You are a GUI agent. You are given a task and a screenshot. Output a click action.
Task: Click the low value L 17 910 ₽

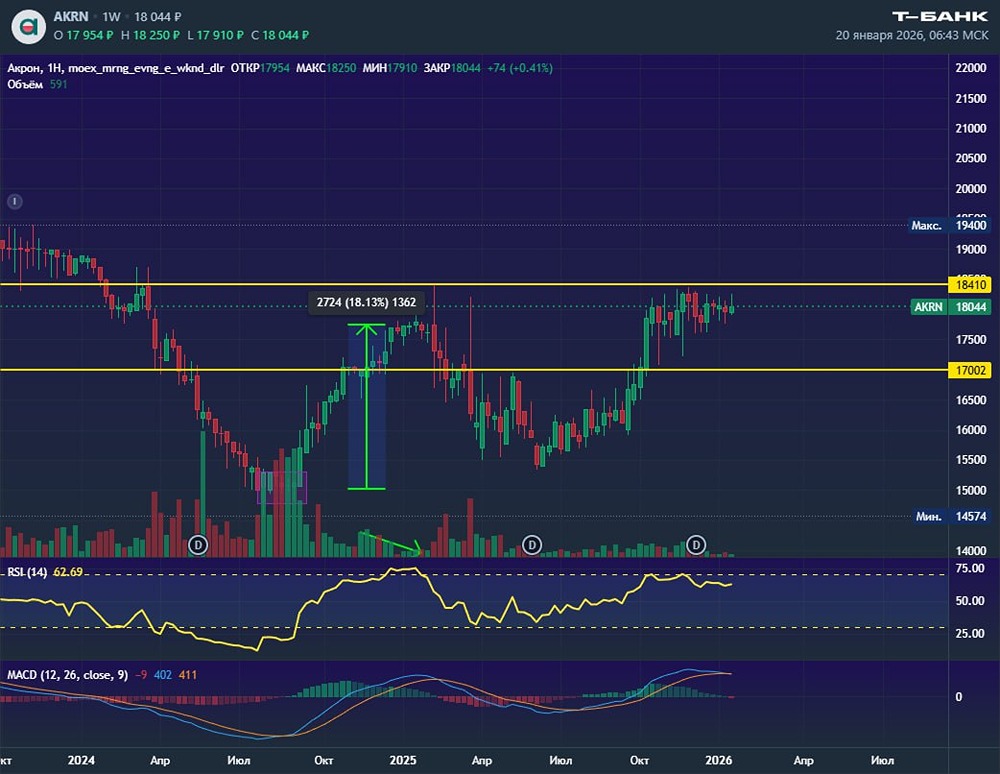point(216,35)
